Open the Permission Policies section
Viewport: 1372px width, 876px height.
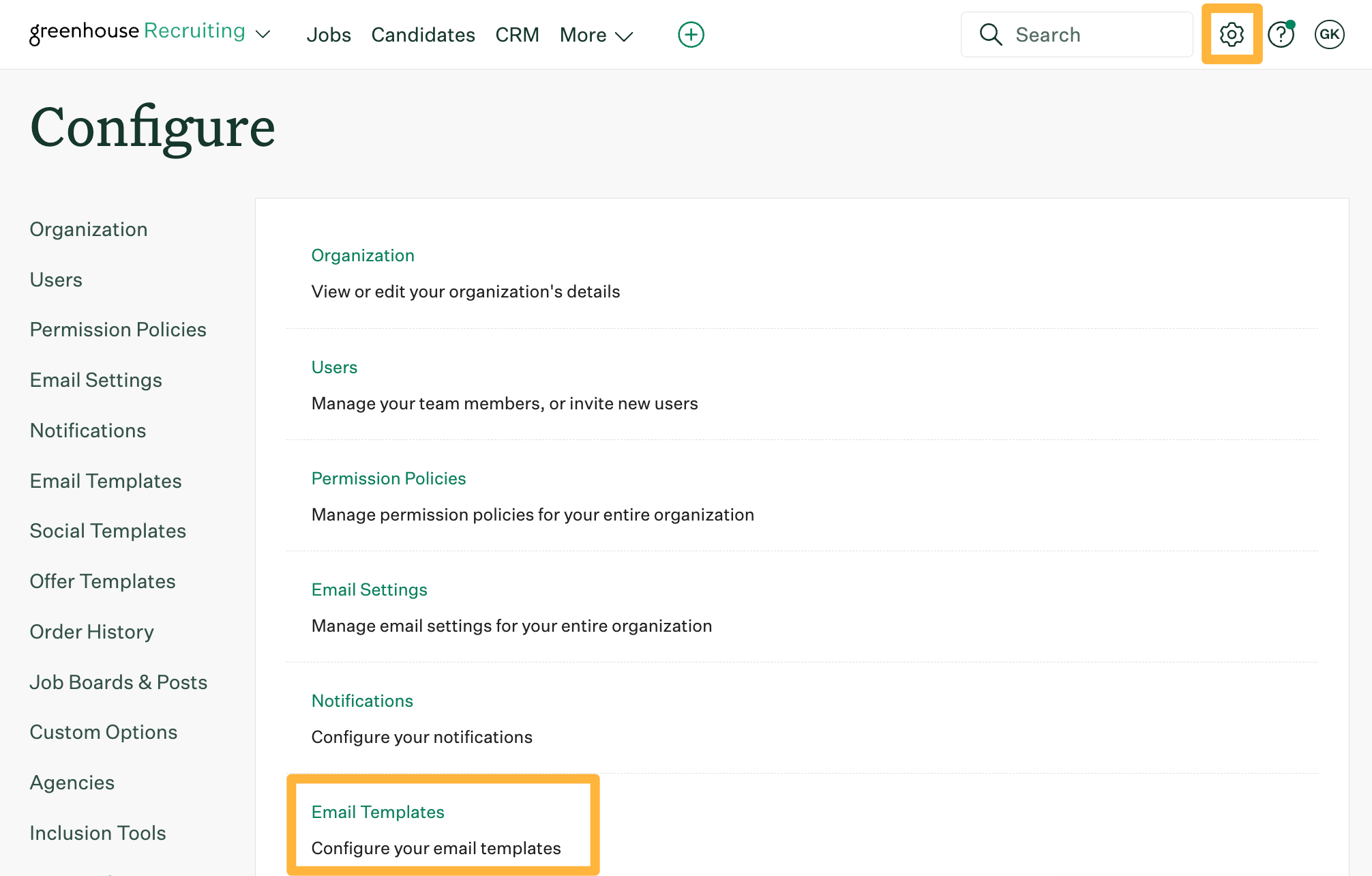(x=388, y=479)
